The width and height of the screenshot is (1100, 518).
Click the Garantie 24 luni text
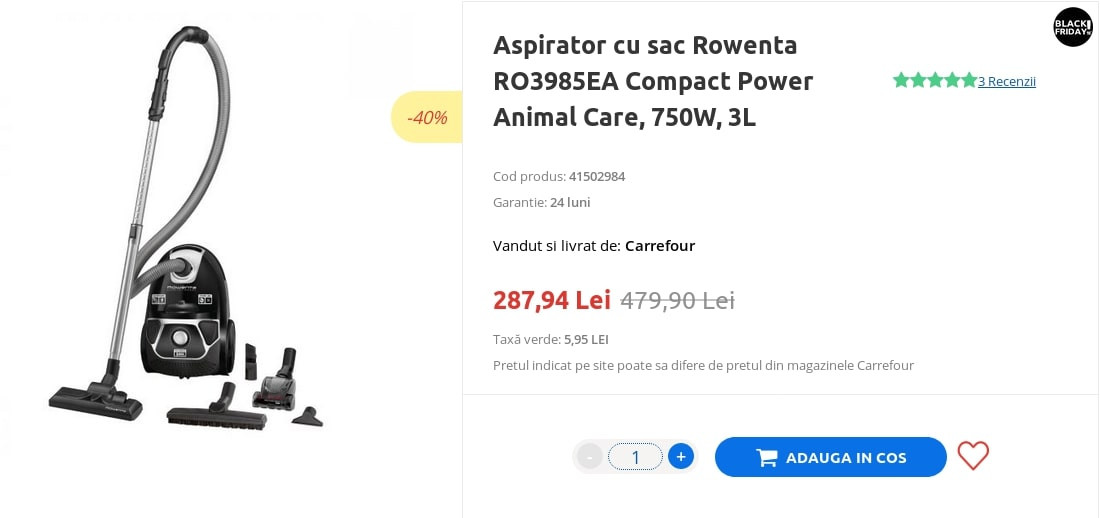coord(542,202)
